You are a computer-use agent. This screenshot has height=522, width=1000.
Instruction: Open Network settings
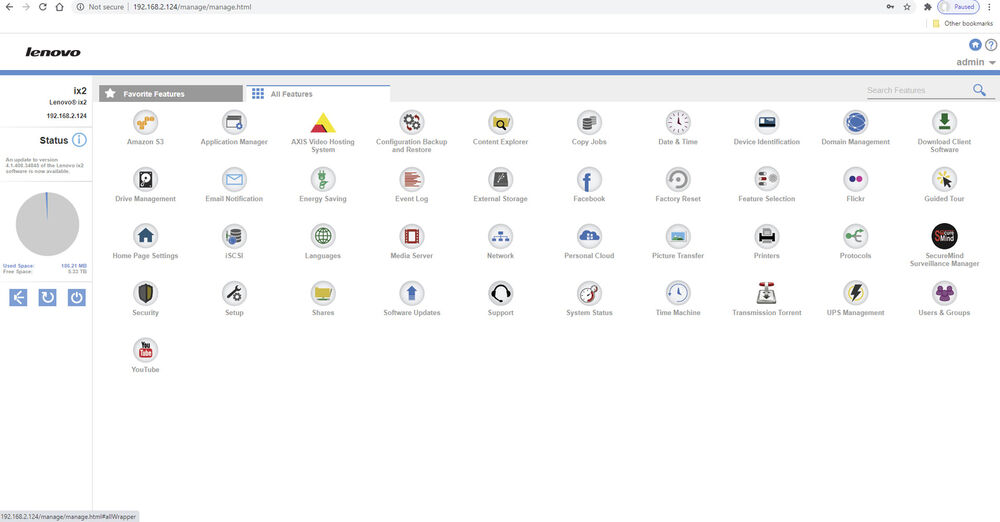500,236
